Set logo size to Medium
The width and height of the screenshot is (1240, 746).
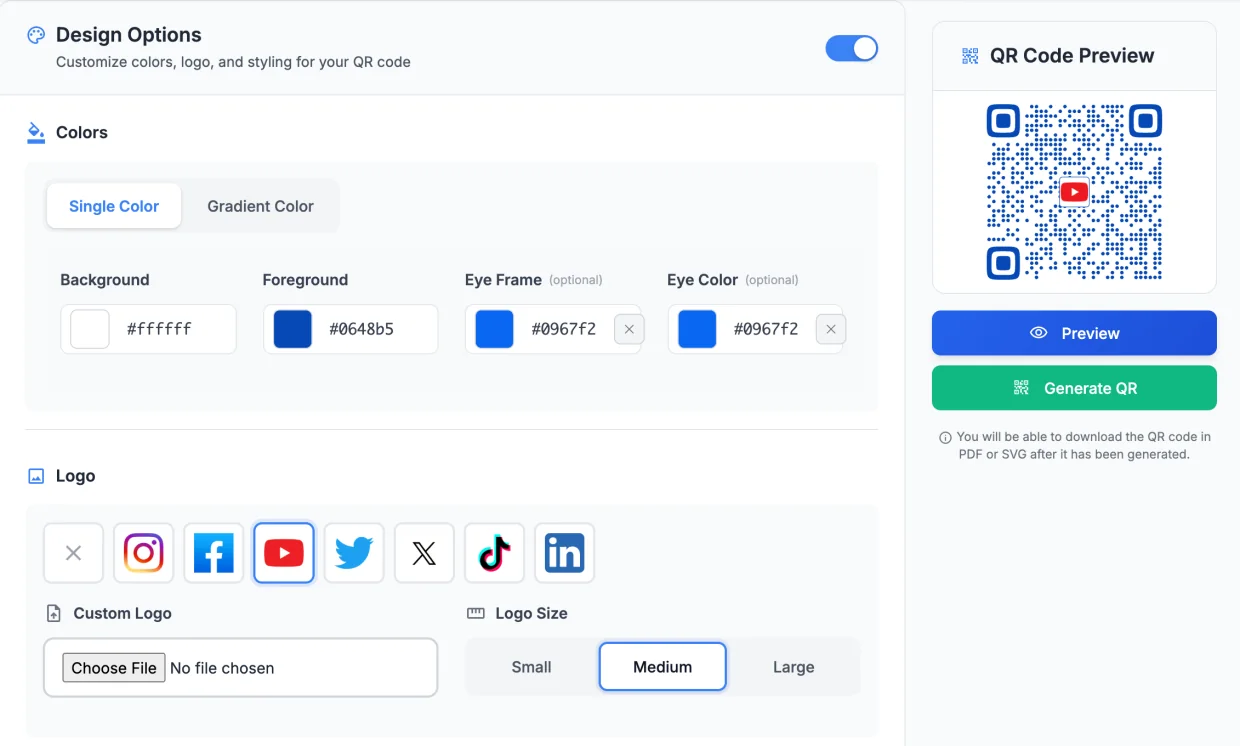click(662, 667)
